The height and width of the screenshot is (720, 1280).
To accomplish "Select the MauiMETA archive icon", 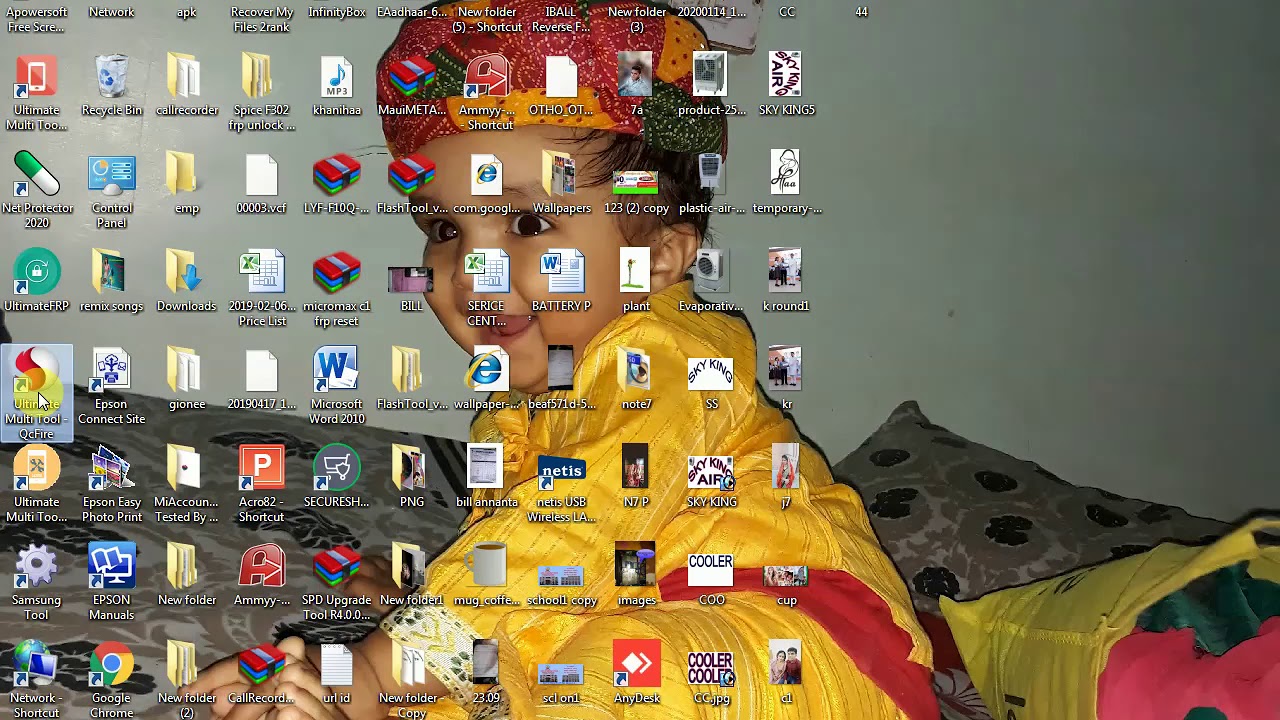I will pyautogui.click(x=412, y=78).
